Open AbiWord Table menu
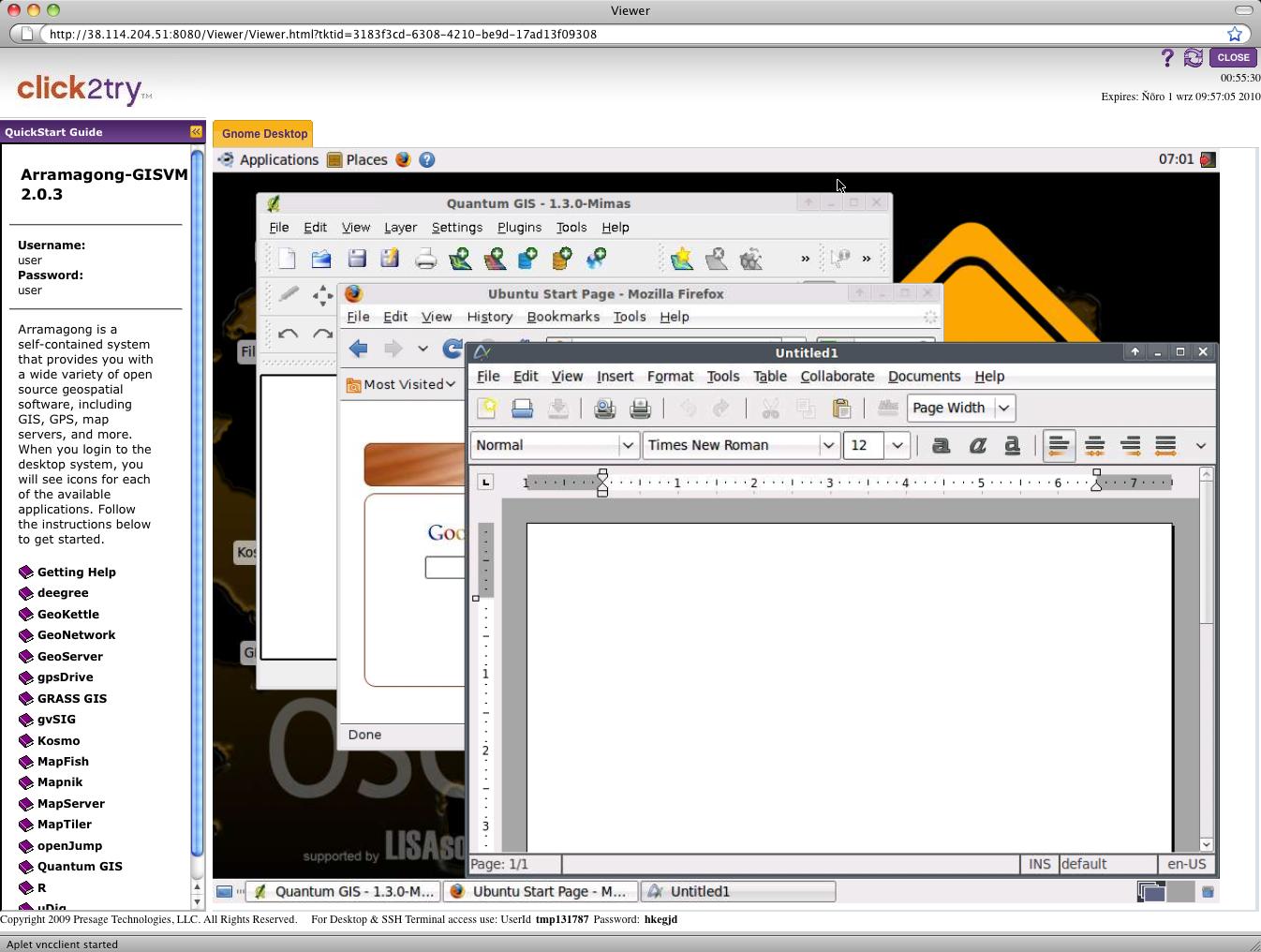 click(770, 377)
